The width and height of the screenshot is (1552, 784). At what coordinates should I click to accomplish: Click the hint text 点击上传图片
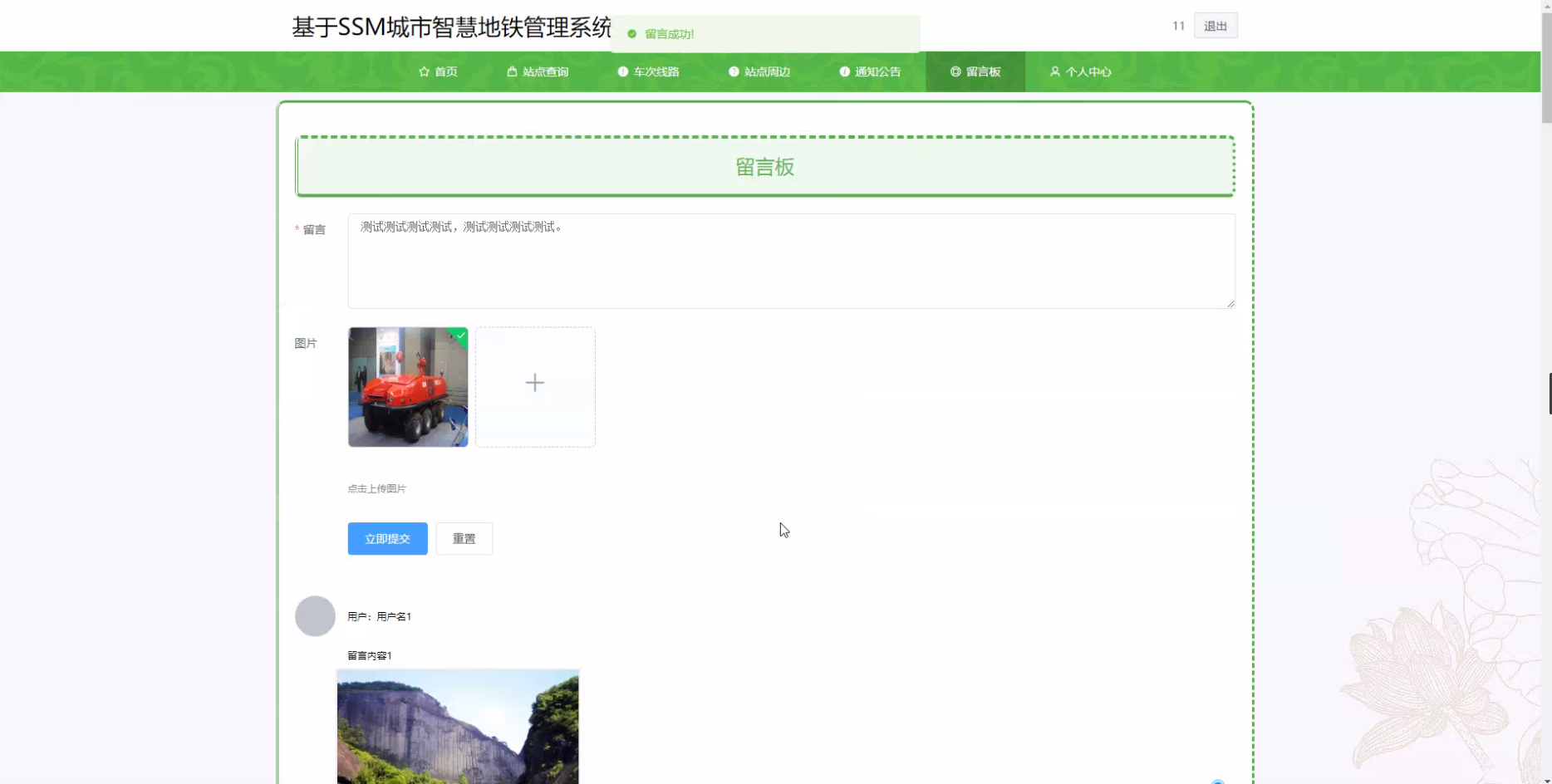(376, 488)
